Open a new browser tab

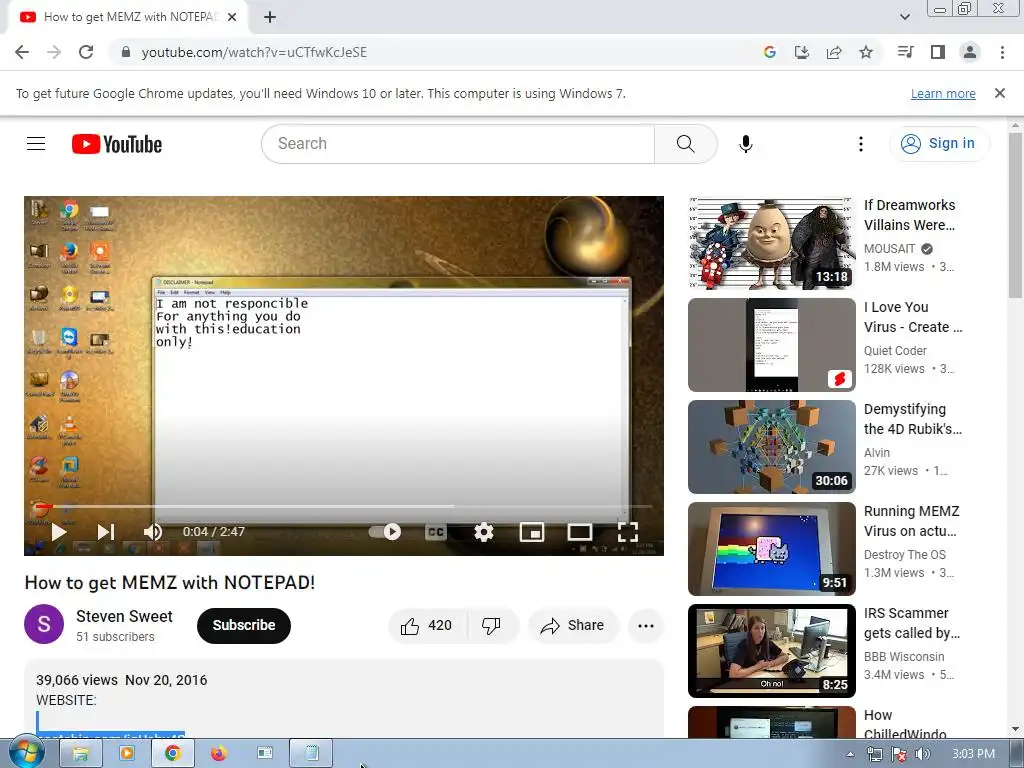click(270, 17)
